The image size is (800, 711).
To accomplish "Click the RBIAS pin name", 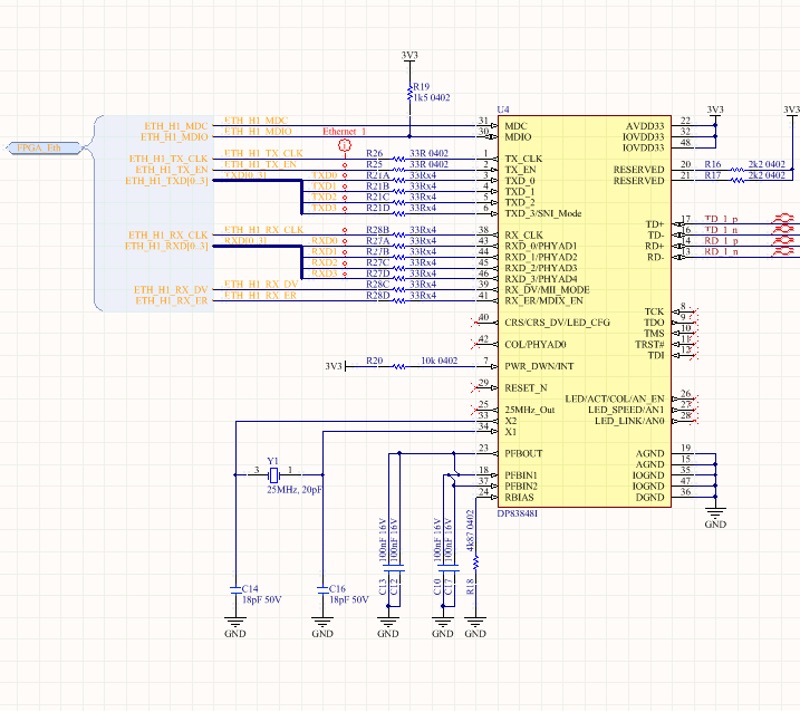I will (x=519, y=498).
